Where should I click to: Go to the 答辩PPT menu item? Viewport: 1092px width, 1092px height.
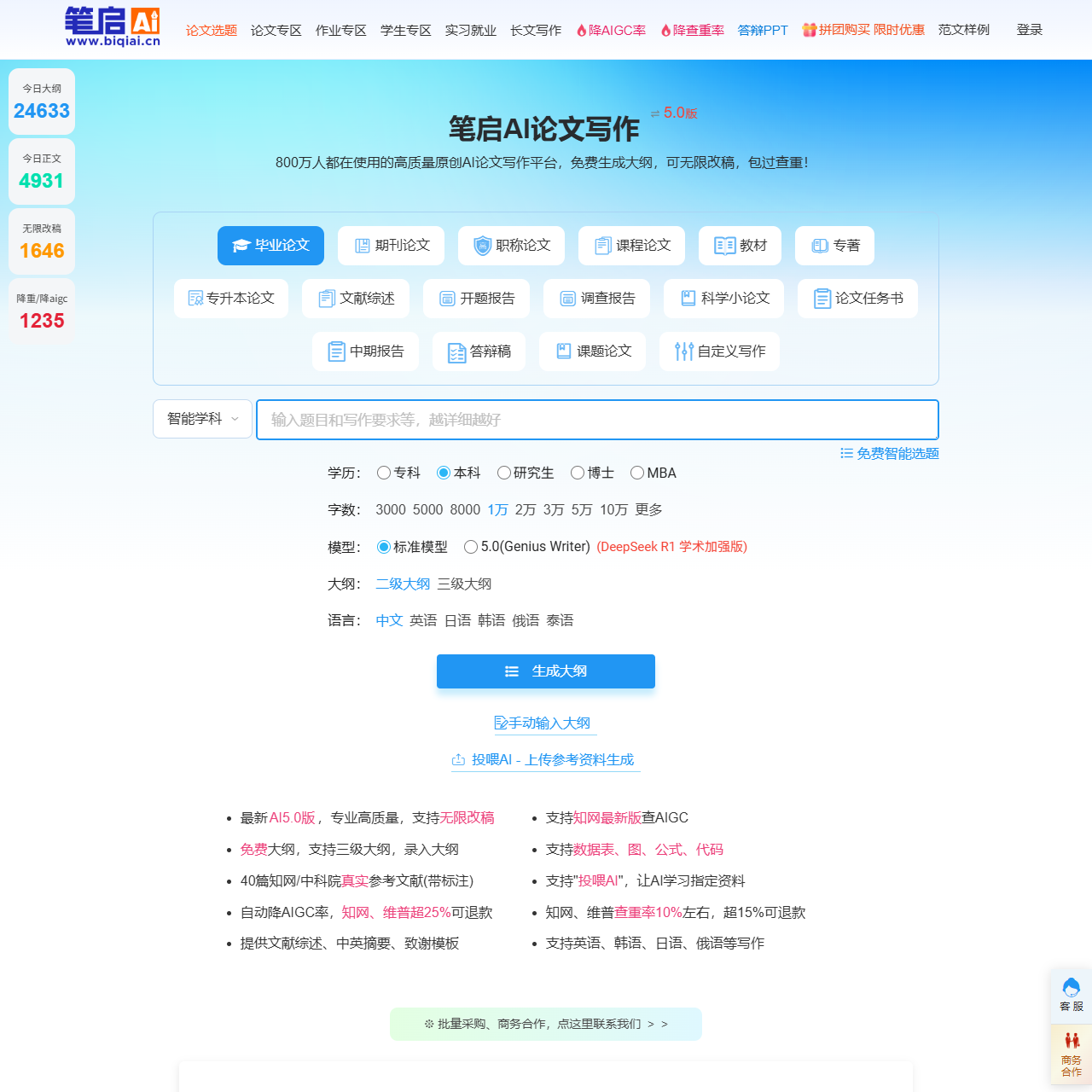coord(763,31)
